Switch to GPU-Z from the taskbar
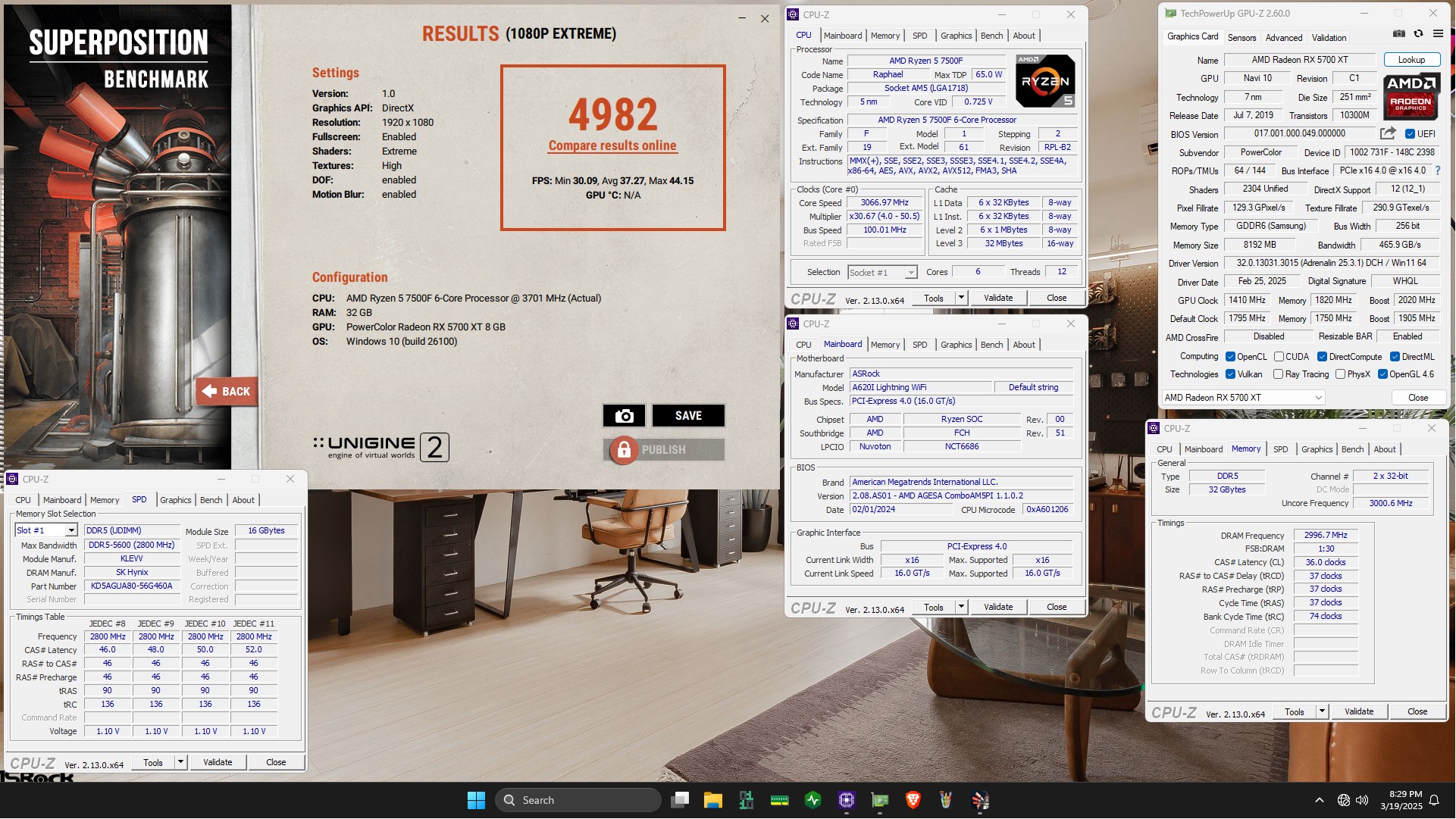Viewport: 1456px width, 819px height. tap(880, 800)
